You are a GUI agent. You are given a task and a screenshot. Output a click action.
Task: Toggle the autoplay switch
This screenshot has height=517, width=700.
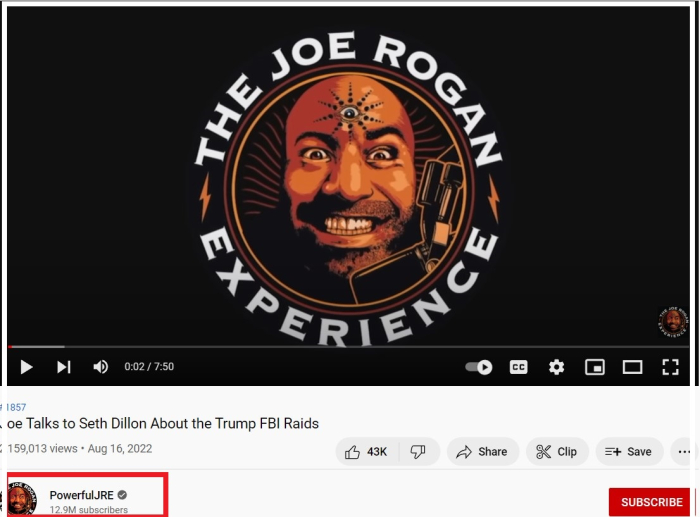pos(479,367)
